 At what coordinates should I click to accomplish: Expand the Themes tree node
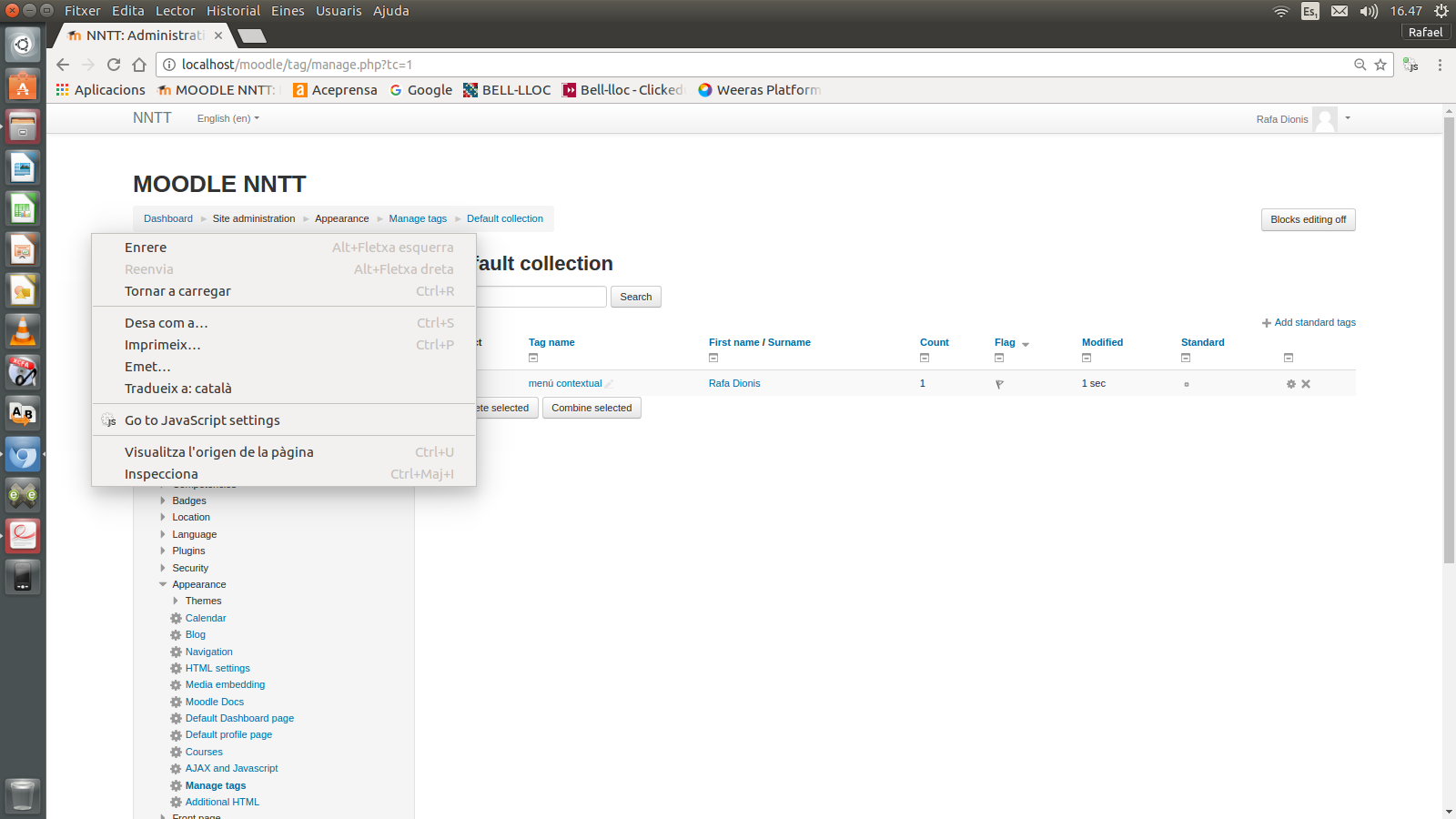(176, 601)
